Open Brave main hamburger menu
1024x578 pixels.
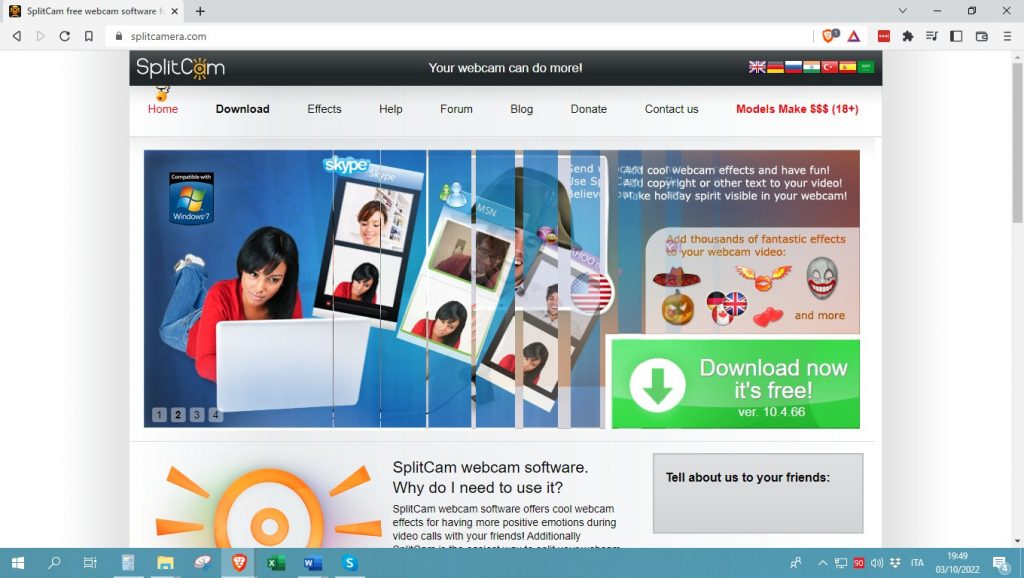tap(1006, 36)
